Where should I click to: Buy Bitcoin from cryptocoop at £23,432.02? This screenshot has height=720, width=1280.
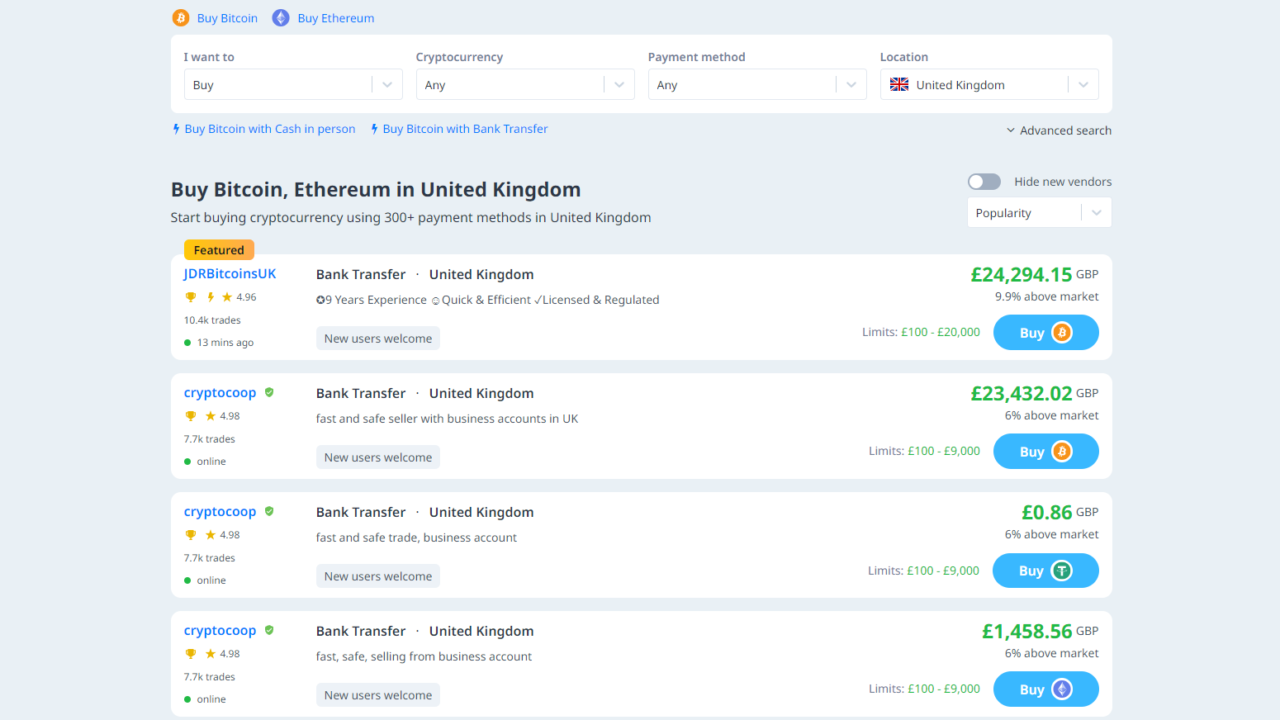point(1046,452)
